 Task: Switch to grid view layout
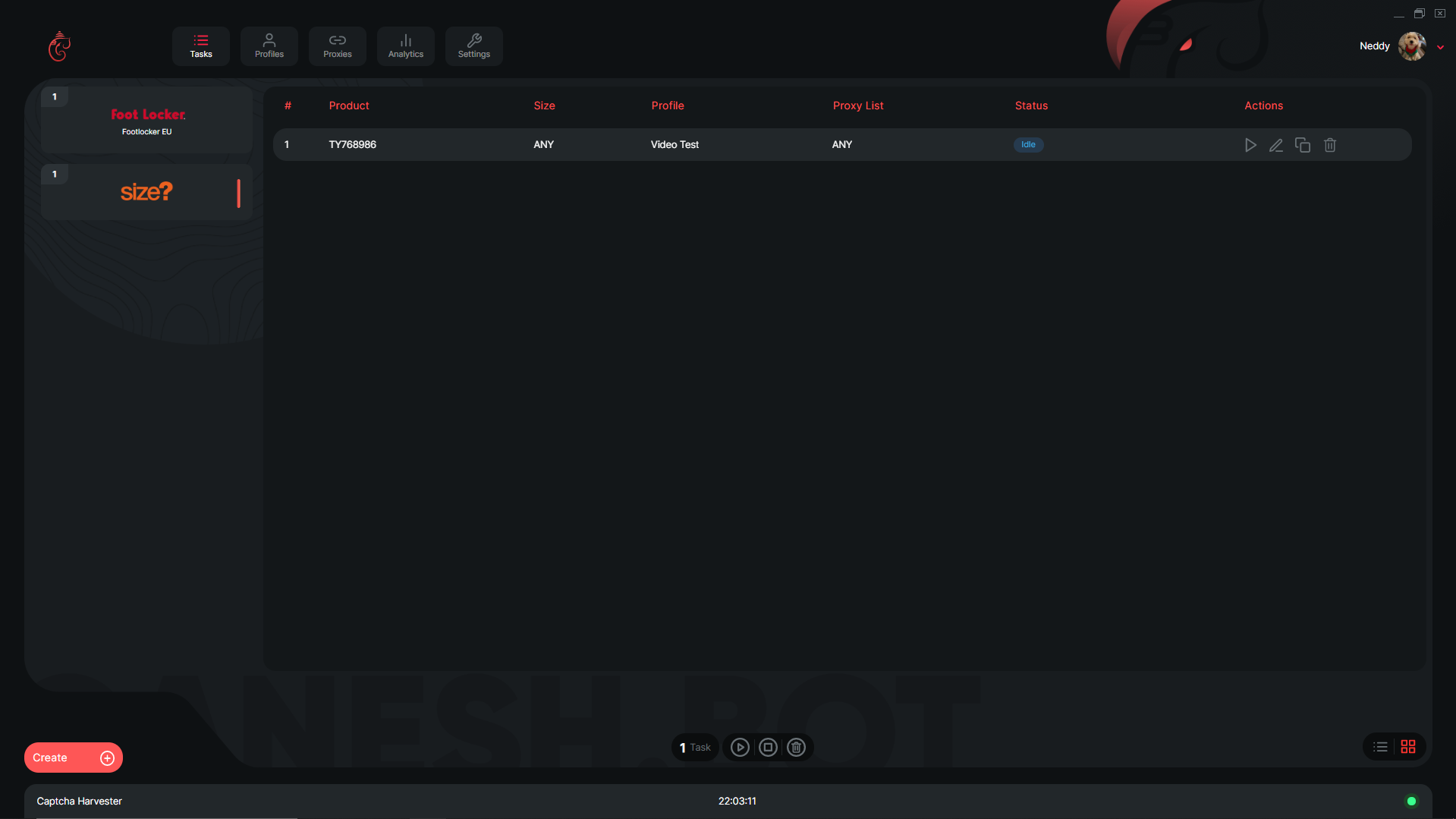(x=1408, y=747)
